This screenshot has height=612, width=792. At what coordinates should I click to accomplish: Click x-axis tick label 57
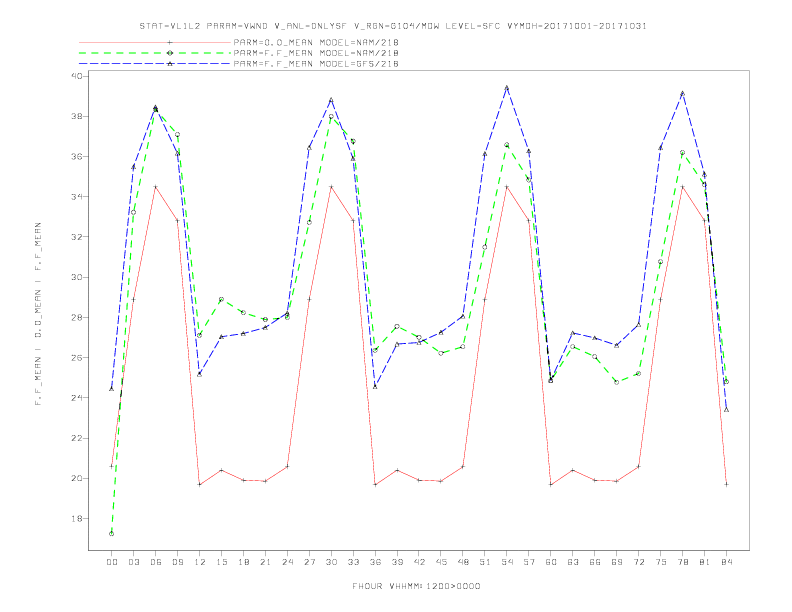pos(529,562)
